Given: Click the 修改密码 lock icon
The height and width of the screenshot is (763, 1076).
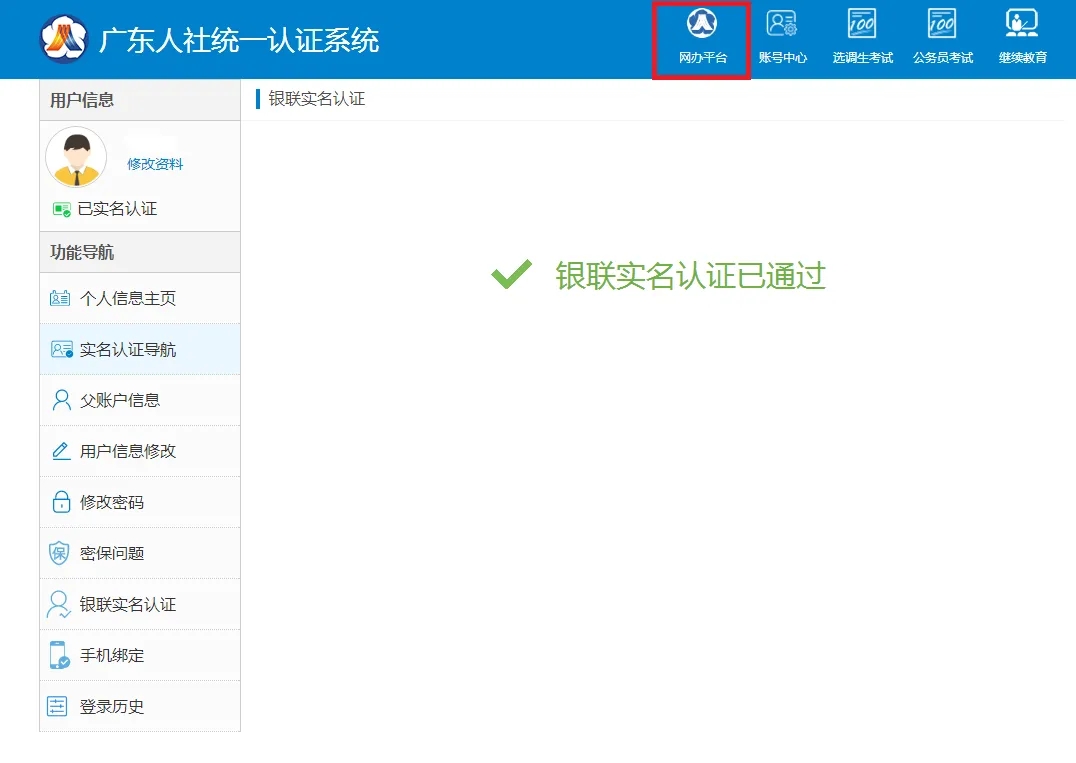Looking at the screenshot, I should [62, 502].
